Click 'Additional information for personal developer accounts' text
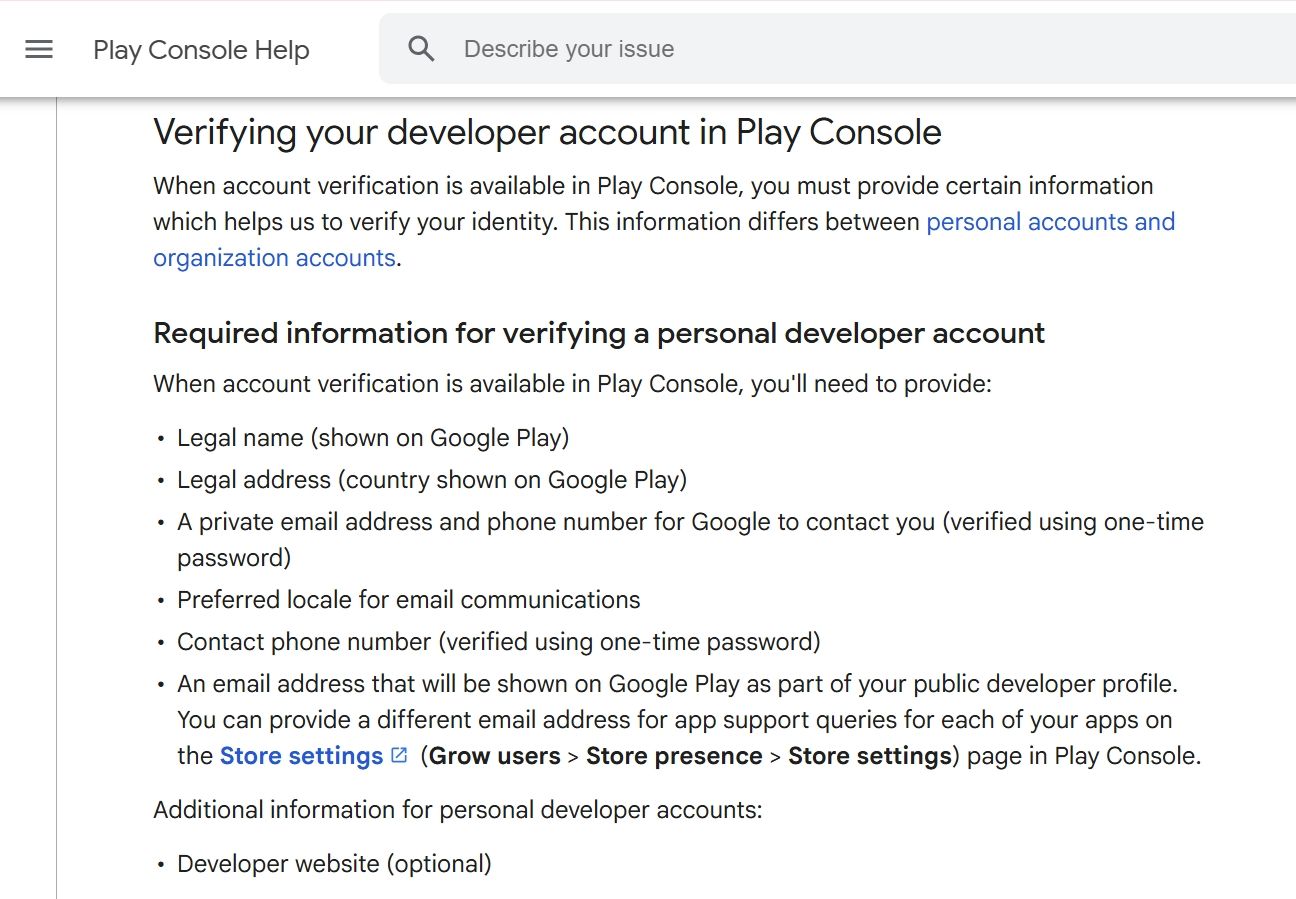 (458, 810)
